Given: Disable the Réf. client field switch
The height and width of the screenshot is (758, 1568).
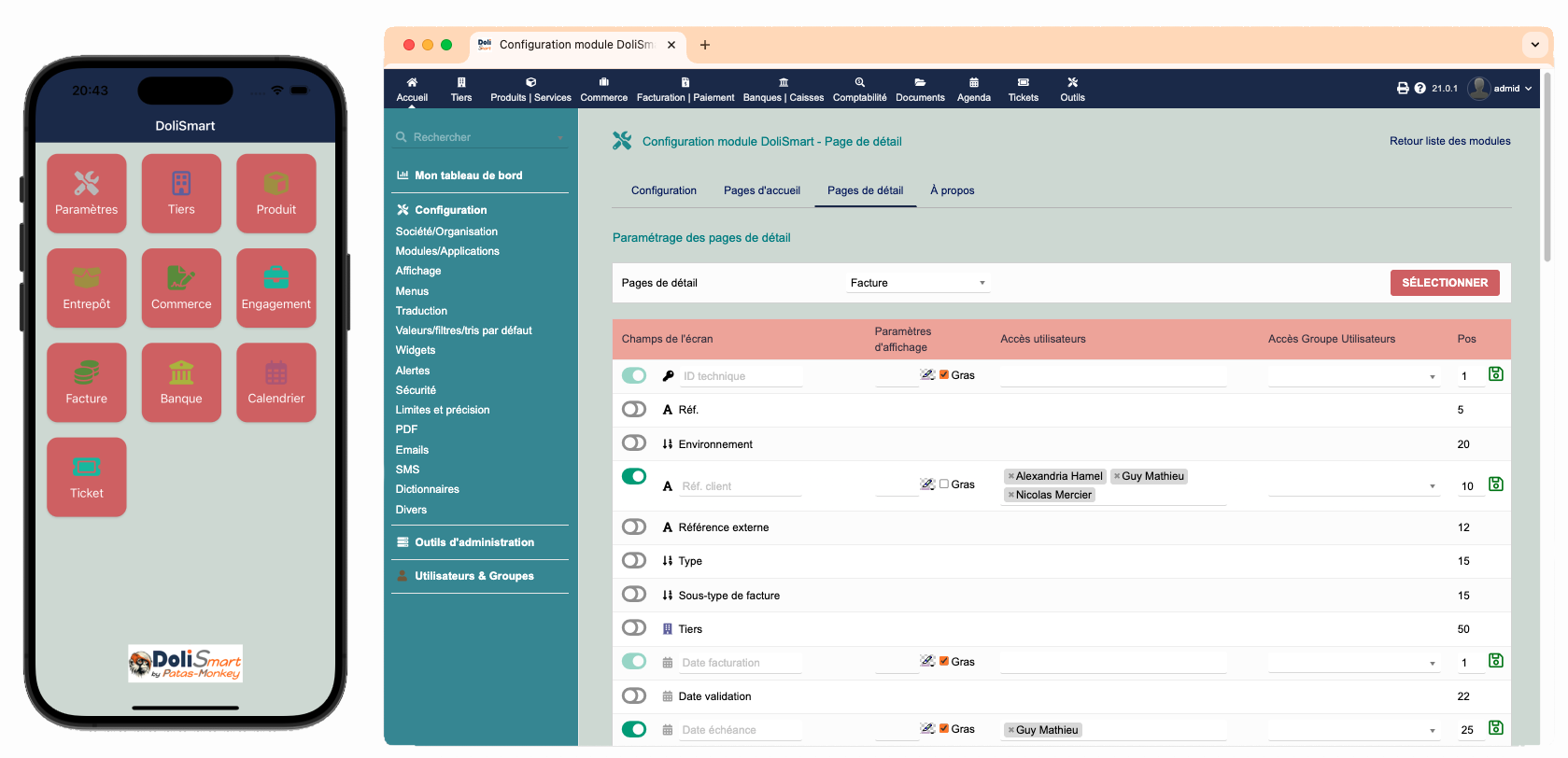Looking at the screenshot, I should 634,476.
